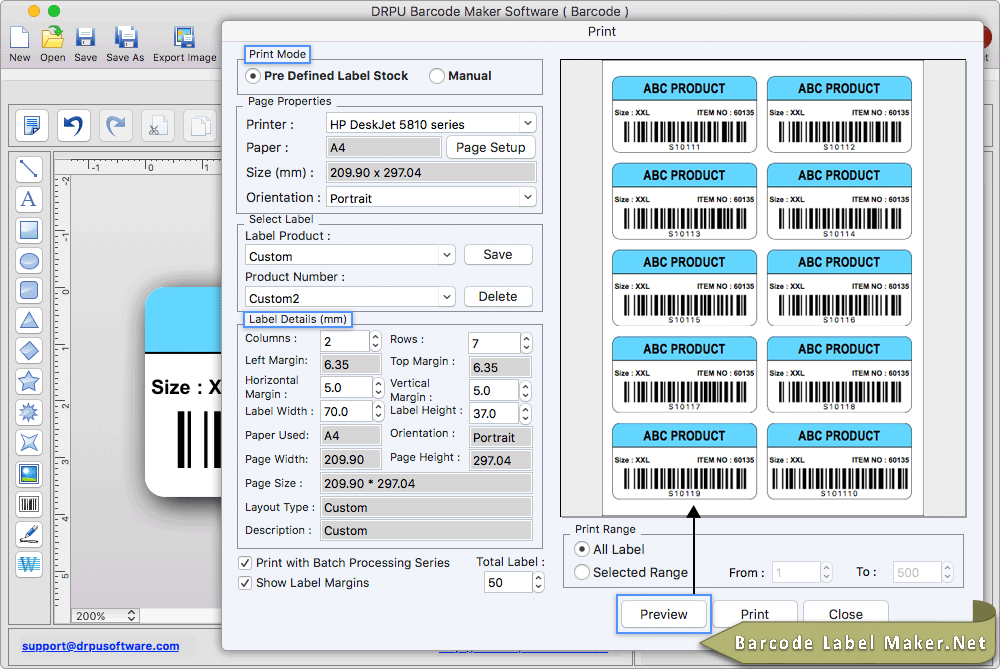Click the Total Label 50 field
The height and width of the screenshot is (669, 1000).
tap(508, 582)
